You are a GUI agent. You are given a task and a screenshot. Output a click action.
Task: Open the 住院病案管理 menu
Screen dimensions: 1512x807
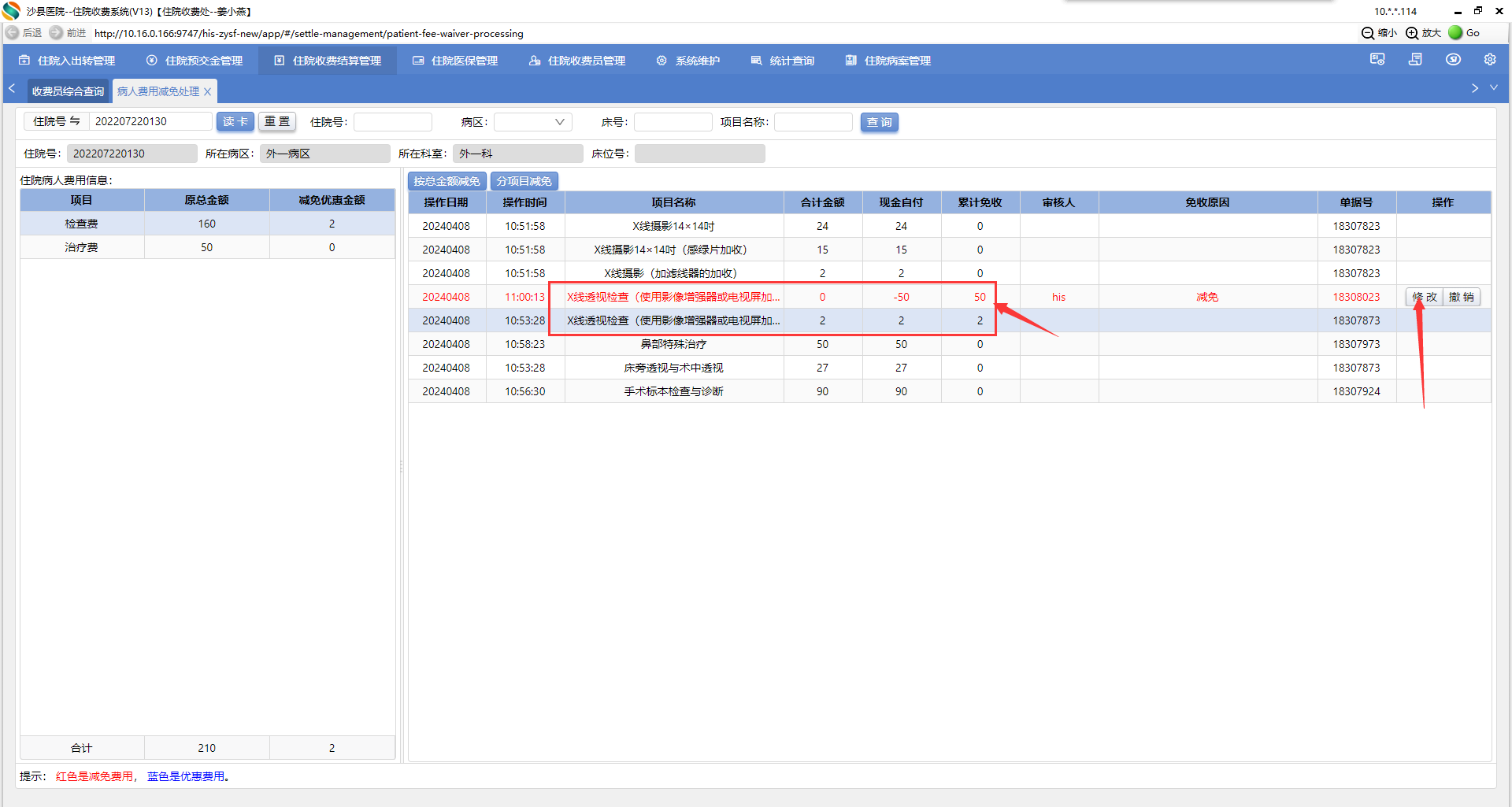click(888, 61)
